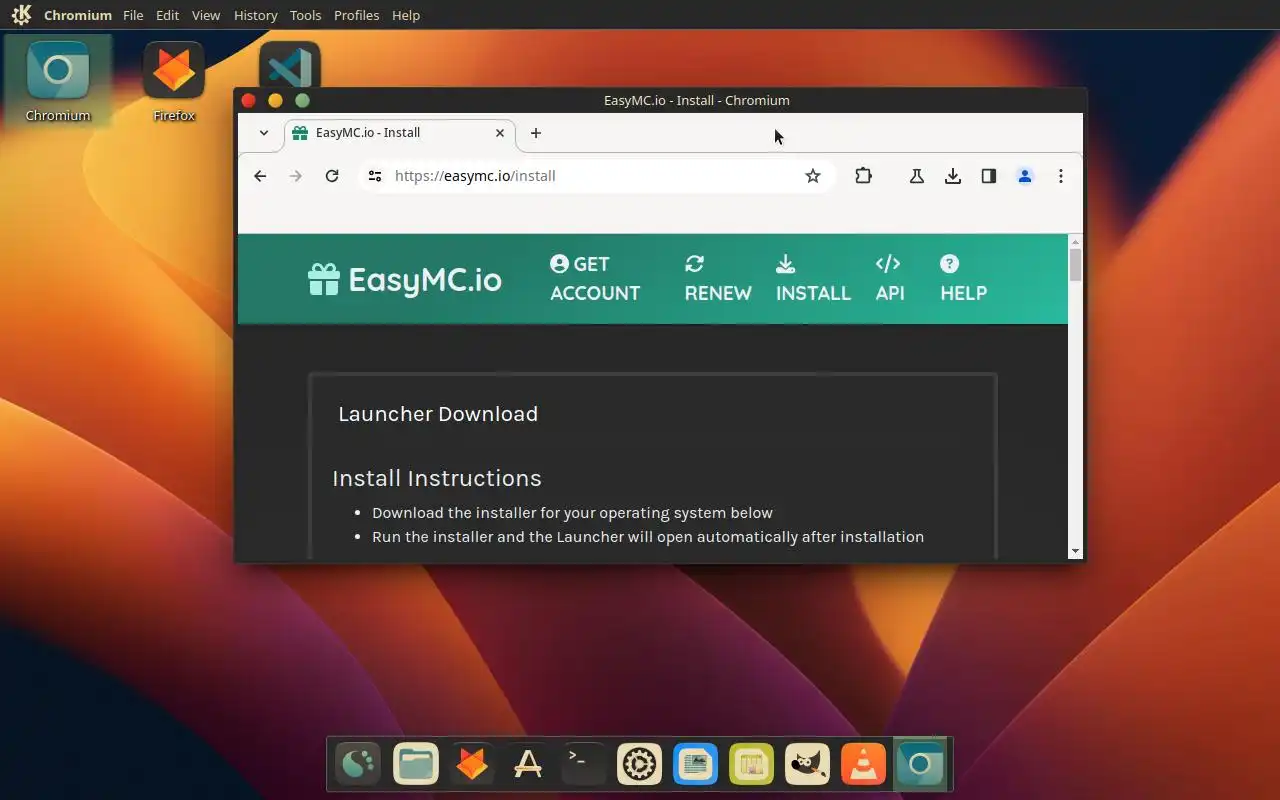Open Chromium three-dot menu

point(1061,176)
